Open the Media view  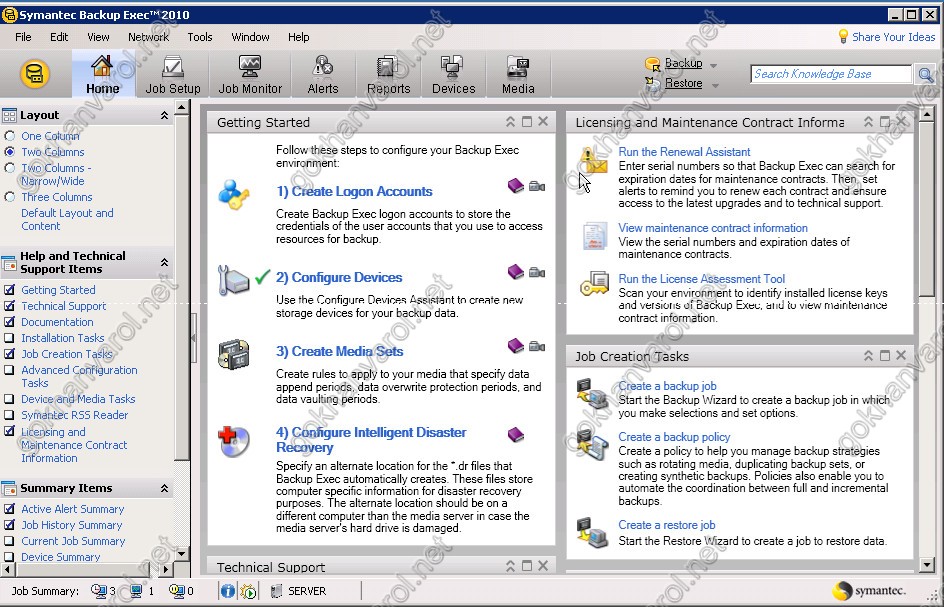coord(518,75)
